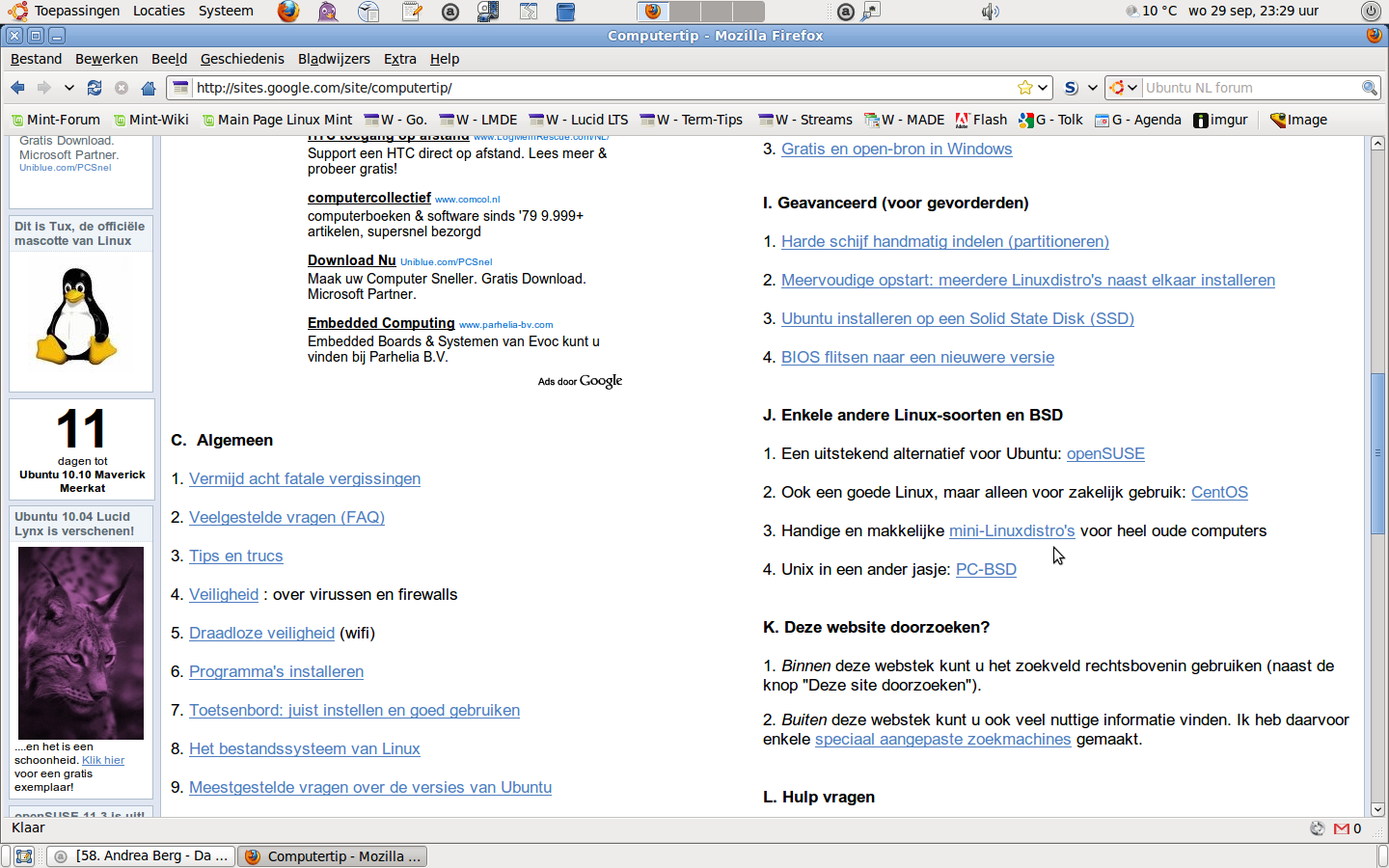Click the Gmail notifier icon in status bar
1389x868 pixels.
click(1341, 828)
